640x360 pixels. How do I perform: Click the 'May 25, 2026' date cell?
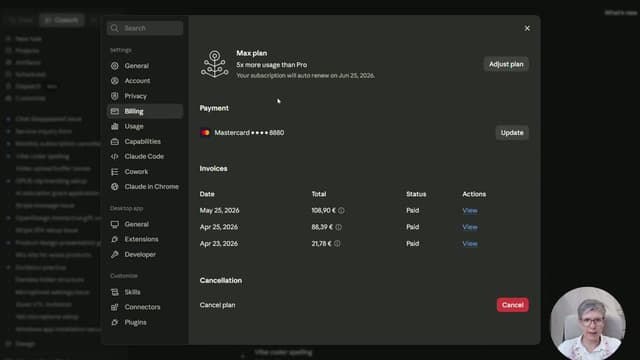coord(220,211)
